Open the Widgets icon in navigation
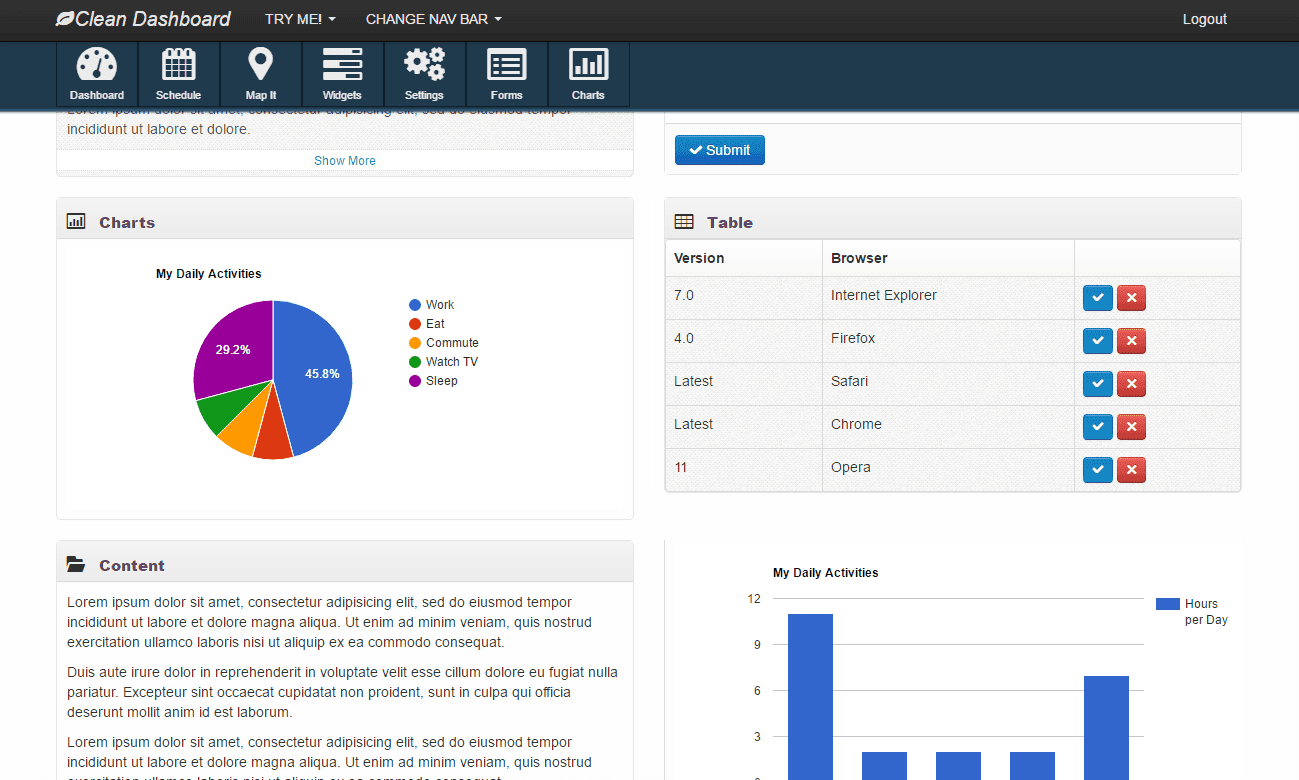 pyautogui.click(x=342, y=66)
